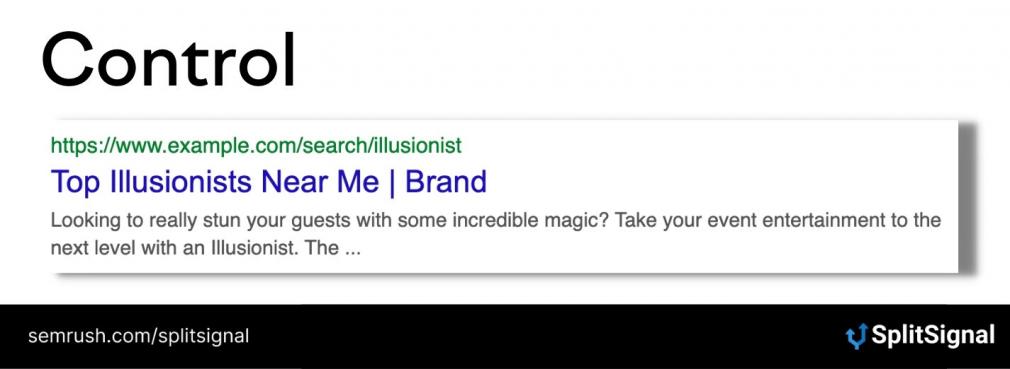The height and width of the screenshot is (369, 1010).
Task: Open the semrush.com/splitsignal footer link
Action: (x=138, y=336)
